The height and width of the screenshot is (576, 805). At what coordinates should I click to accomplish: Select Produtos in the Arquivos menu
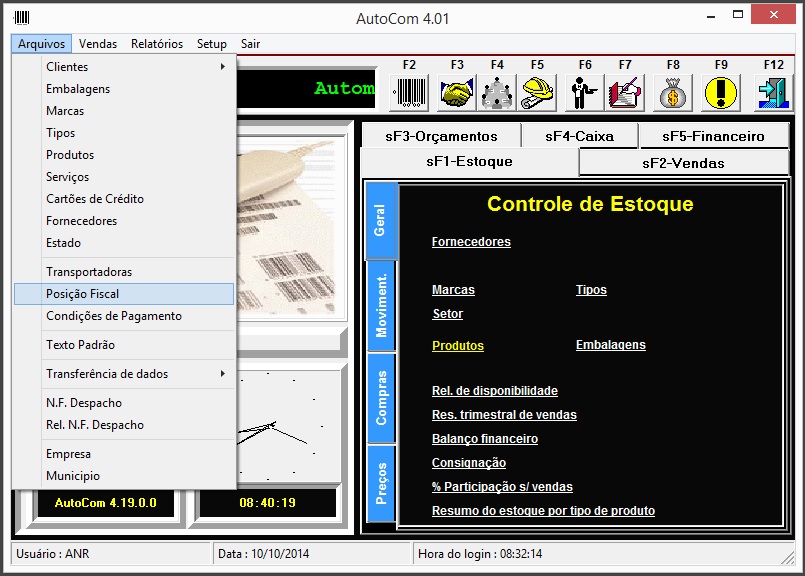124,155
